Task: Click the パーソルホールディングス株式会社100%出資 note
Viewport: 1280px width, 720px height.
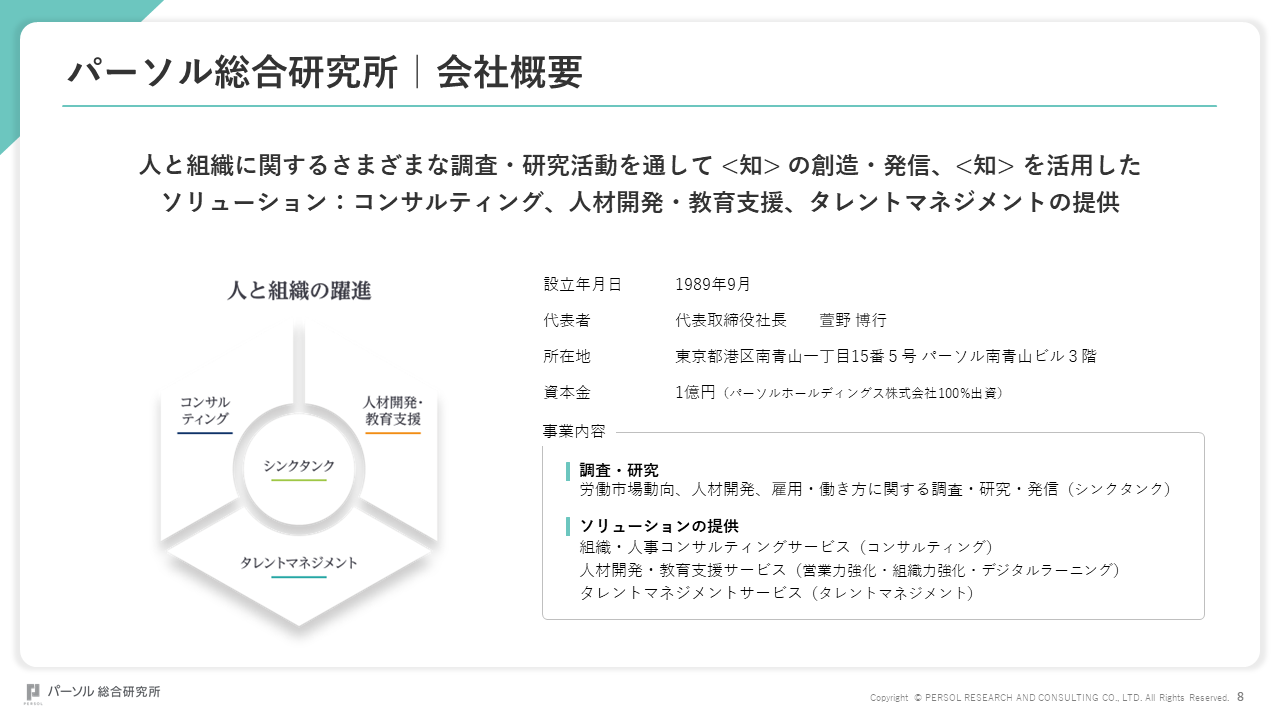Action: coord(864,394)
